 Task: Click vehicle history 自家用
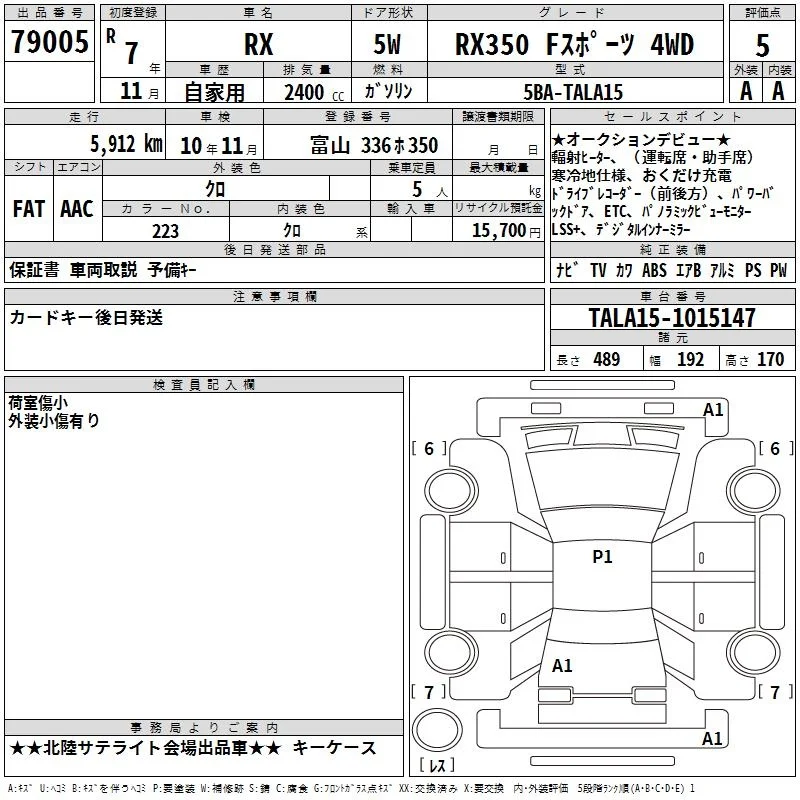(214, 92)
